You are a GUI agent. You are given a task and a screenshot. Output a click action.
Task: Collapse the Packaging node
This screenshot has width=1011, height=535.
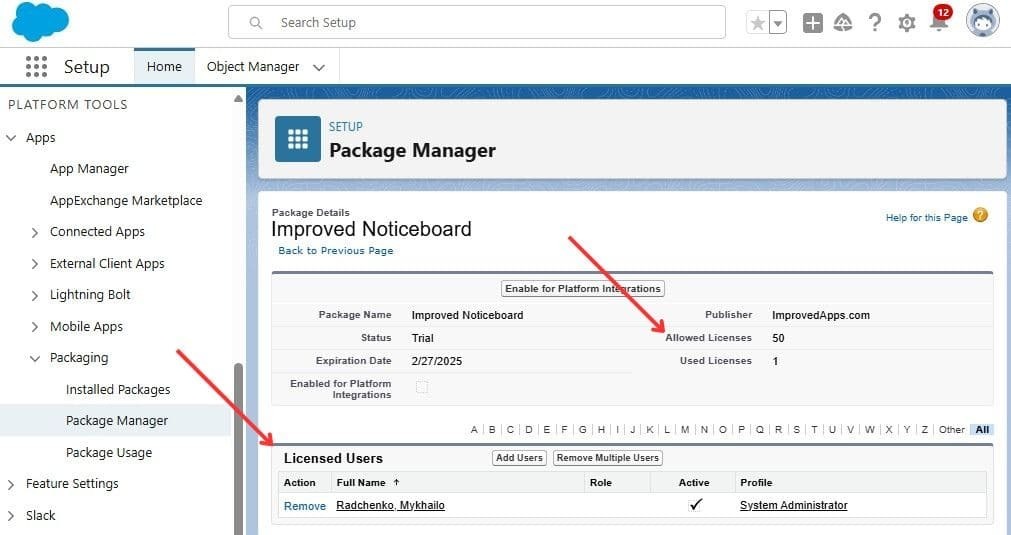tap(35, 358)
